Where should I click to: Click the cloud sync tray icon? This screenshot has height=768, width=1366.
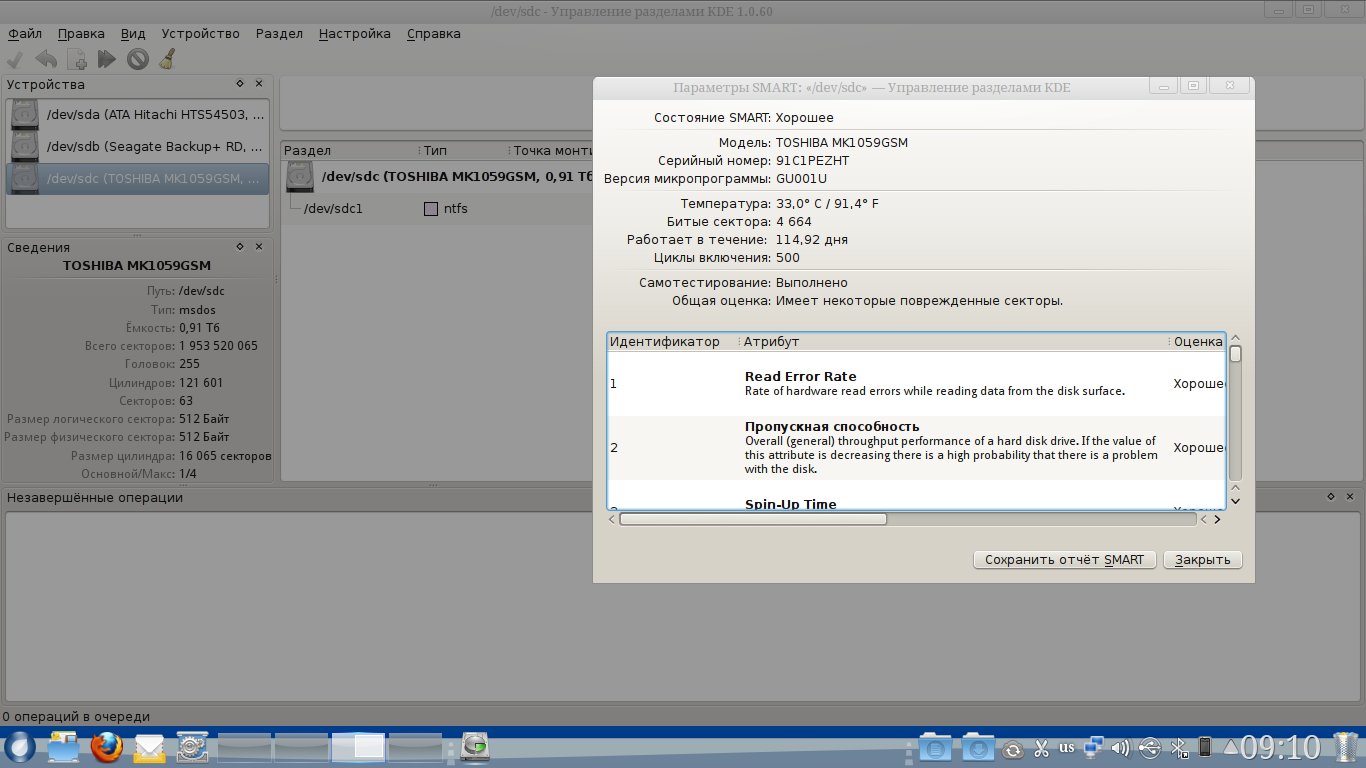(1013, 749)
